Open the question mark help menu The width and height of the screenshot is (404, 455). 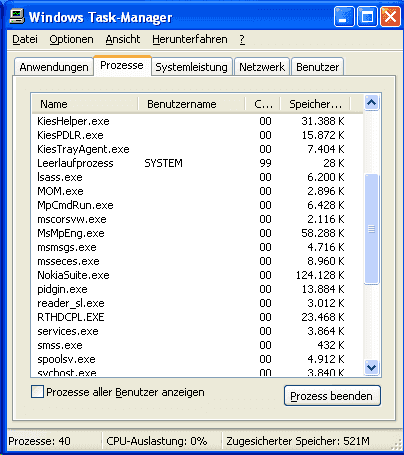[242, 39]
